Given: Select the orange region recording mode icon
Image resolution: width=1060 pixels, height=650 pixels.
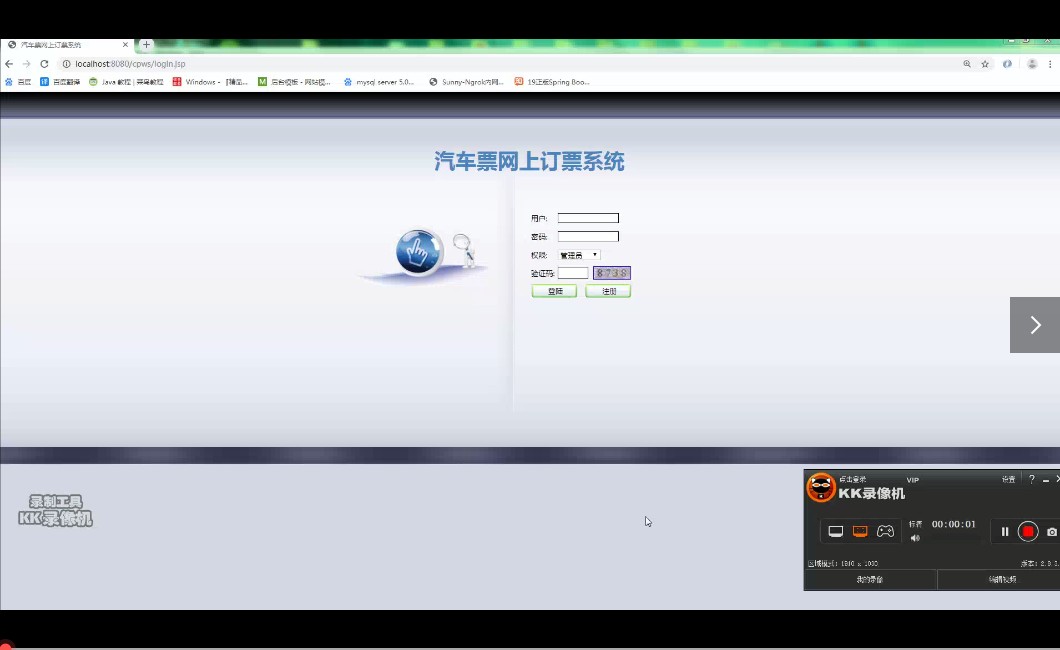Looking at the screenshot, I should 860,531.
